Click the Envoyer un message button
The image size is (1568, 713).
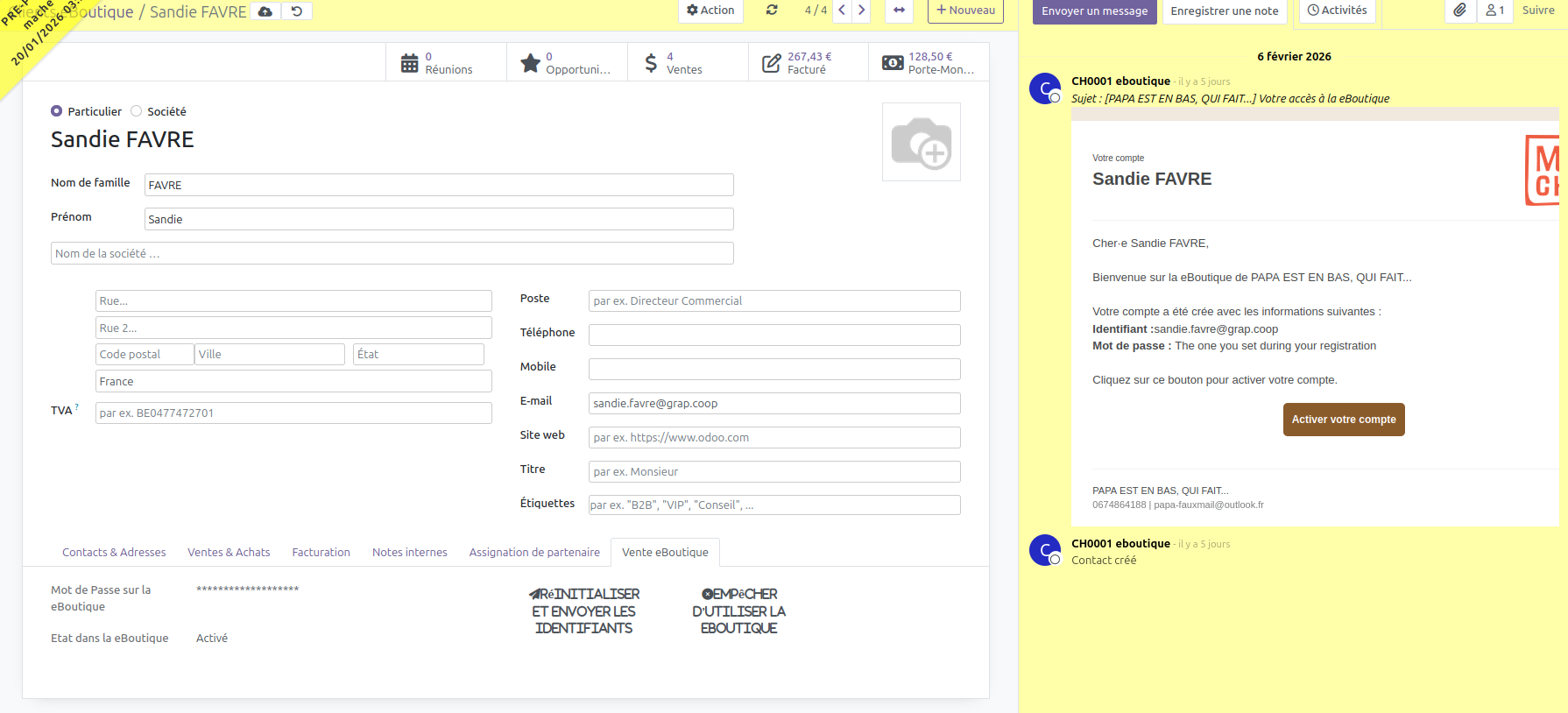(1094, 11)
